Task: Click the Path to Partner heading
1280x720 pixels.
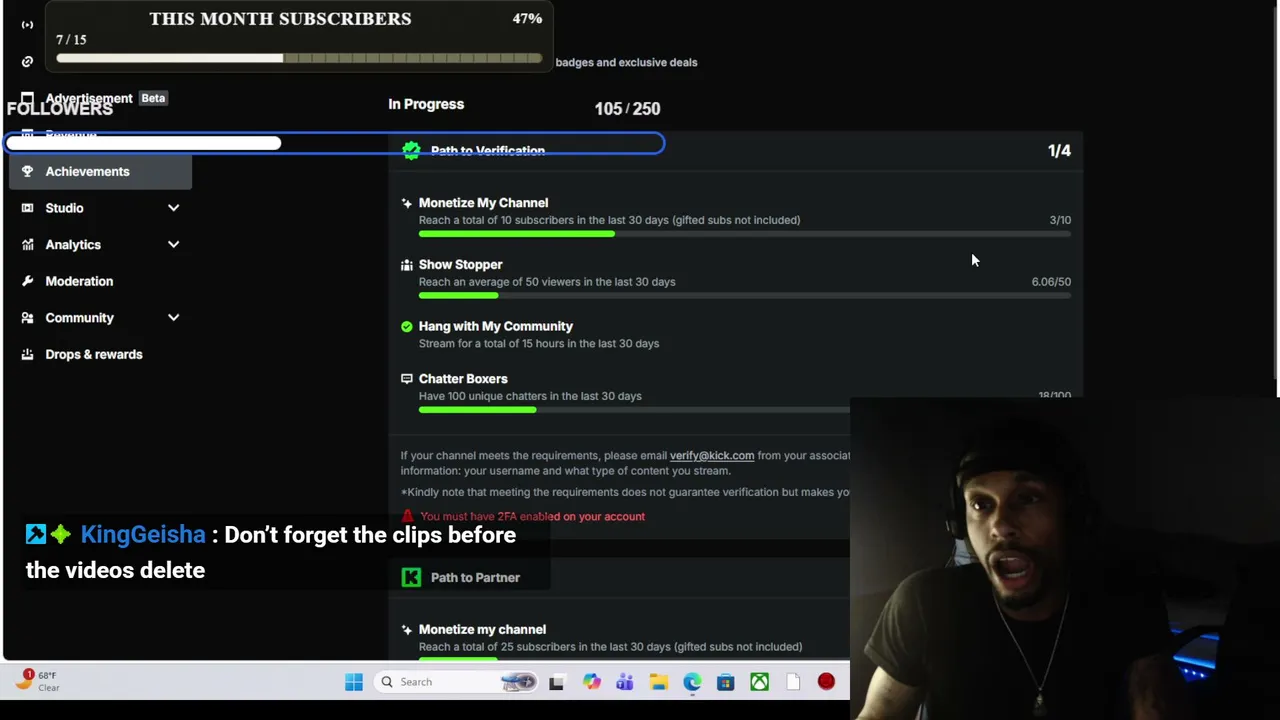Action: coord(475,578)
